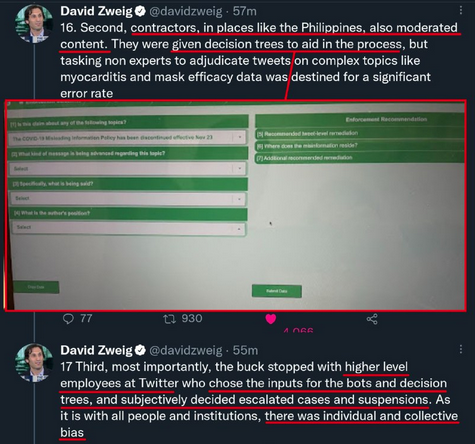Open the 'What kind of message' Select dropdown
Viewport: 475px width, 444px height.
click(128, 169)
